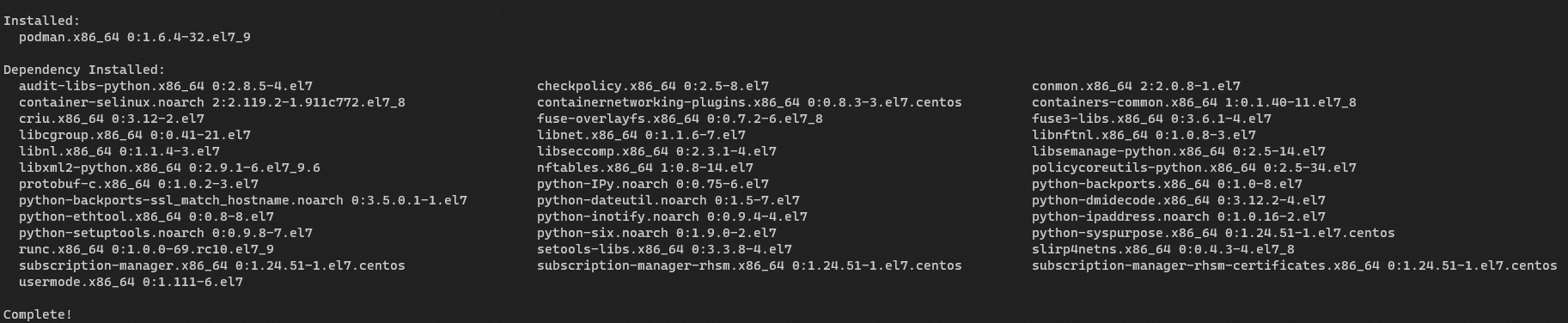Select the nftables.x86_64 package line
This screenshot has height=323, width=1568.
645,168
